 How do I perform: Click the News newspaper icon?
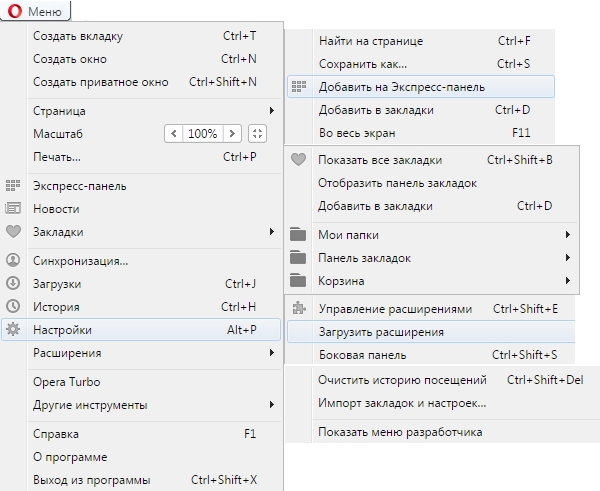coord(13,208)
